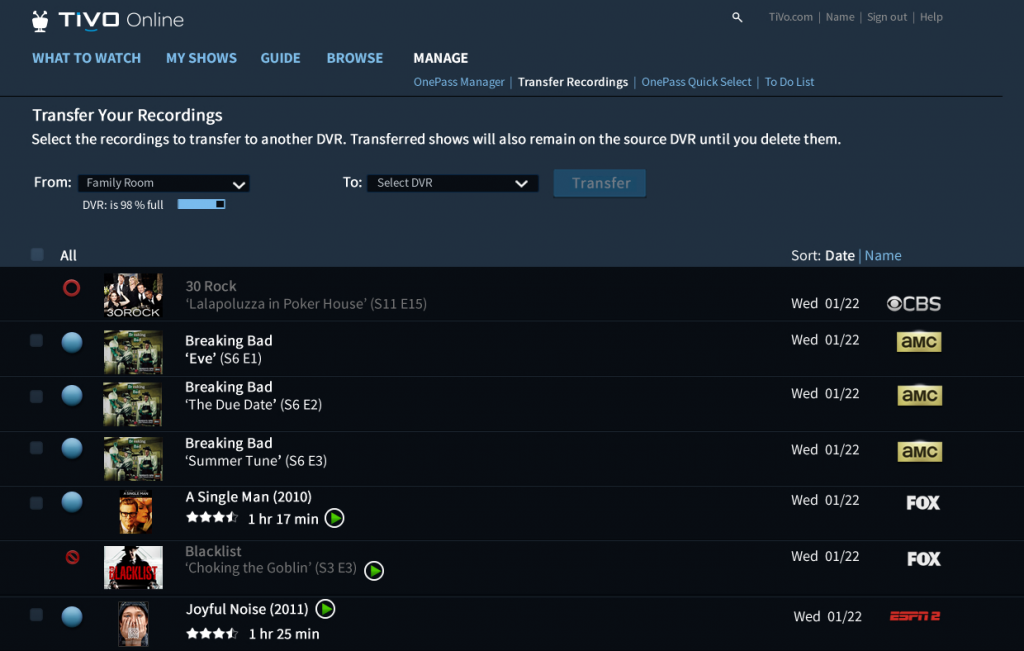Sort recordings by Name

coord(883,256)
